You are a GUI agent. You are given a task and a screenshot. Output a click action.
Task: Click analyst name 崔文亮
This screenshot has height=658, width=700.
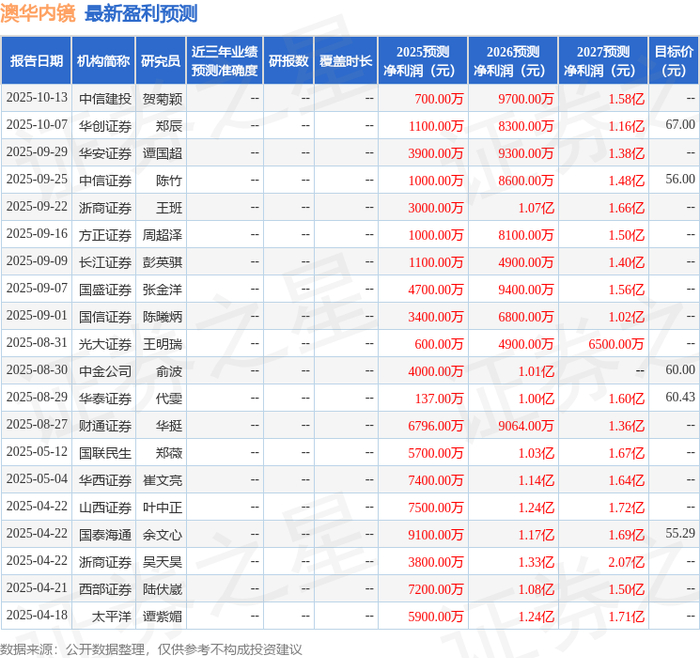coord(162,480)
